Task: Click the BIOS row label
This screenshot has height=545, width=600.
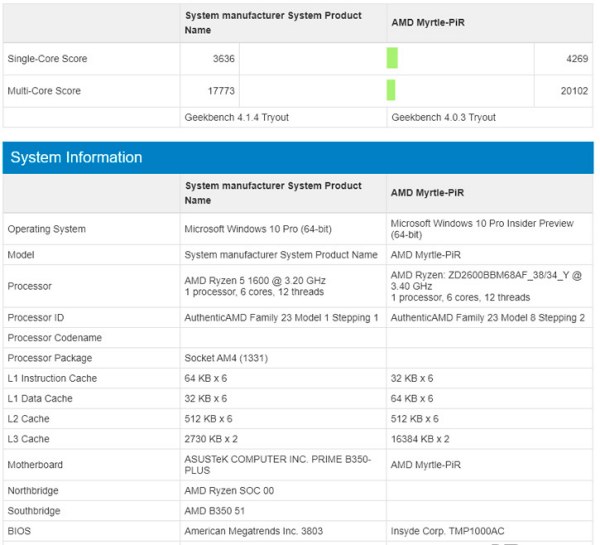Action: click(19, 531)
